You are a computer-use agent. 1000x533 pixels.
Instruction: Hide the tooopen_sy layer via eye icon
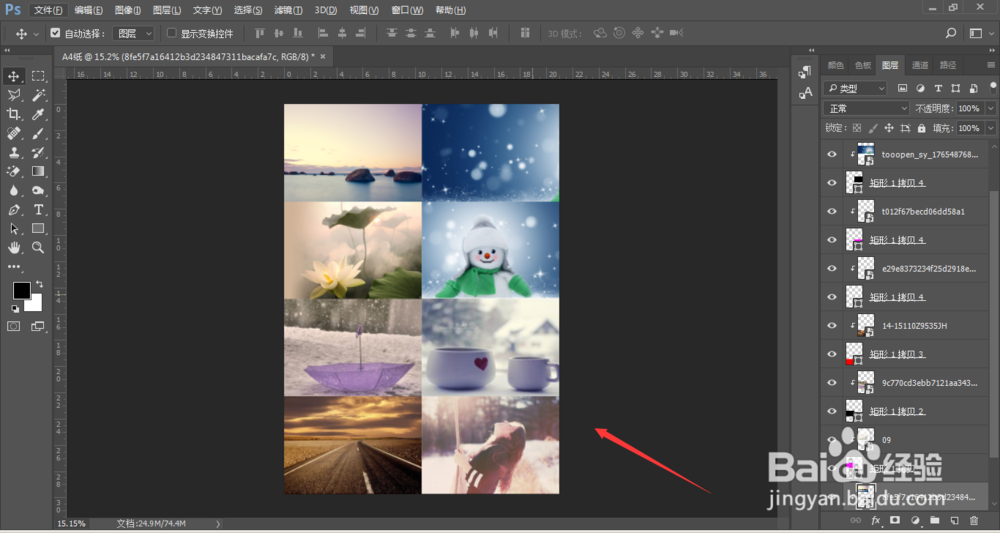[x=832, y=154]
